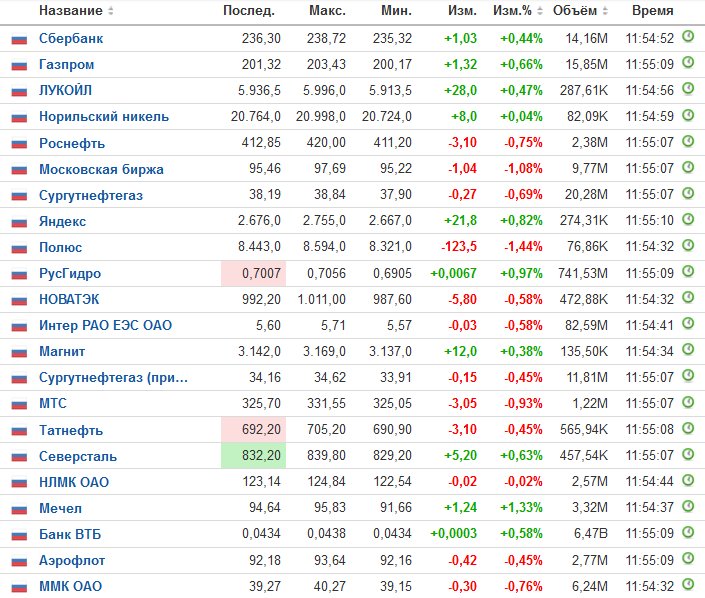Open the НОВАТЭК stock link
This screenshot has height=598, width=705.
click(69, 299)
